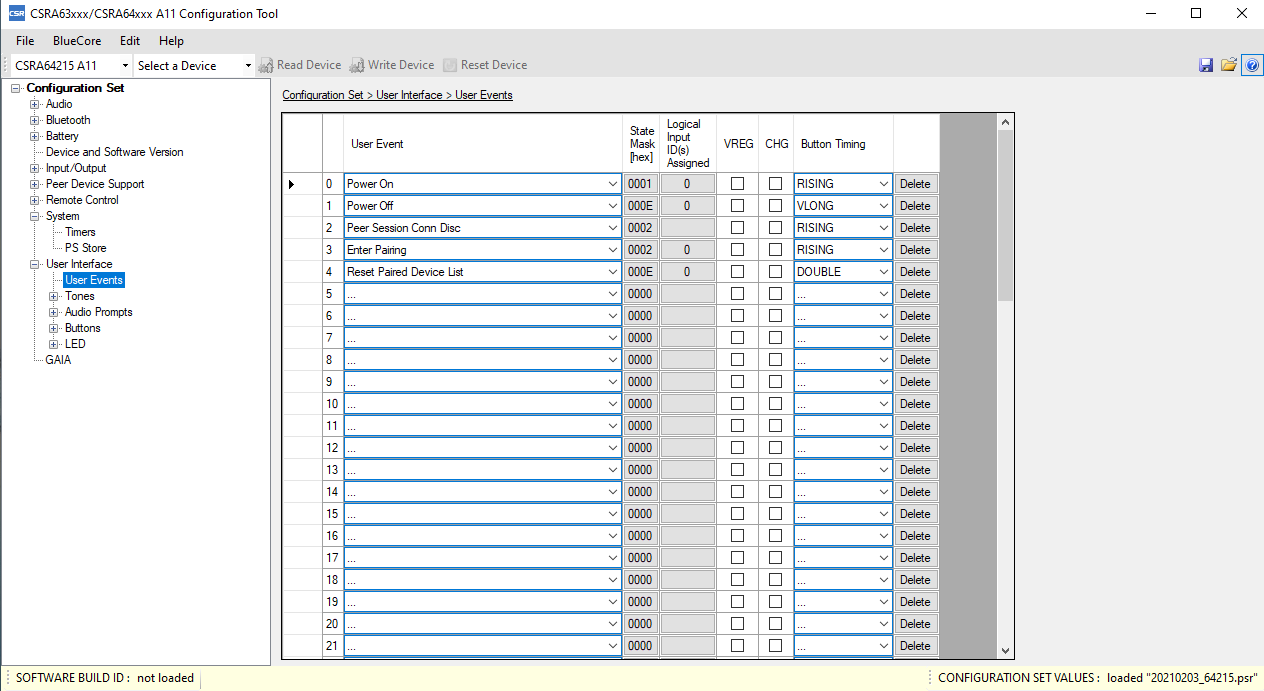This screenshot has height=691, width=1264.
Task: Enable VREG checkbox for Power On
Action: click(x=738, y=184)
